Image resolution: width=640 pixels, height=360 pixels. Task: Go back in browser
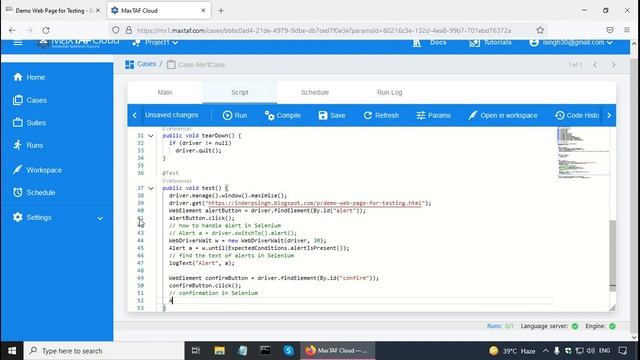12,30
